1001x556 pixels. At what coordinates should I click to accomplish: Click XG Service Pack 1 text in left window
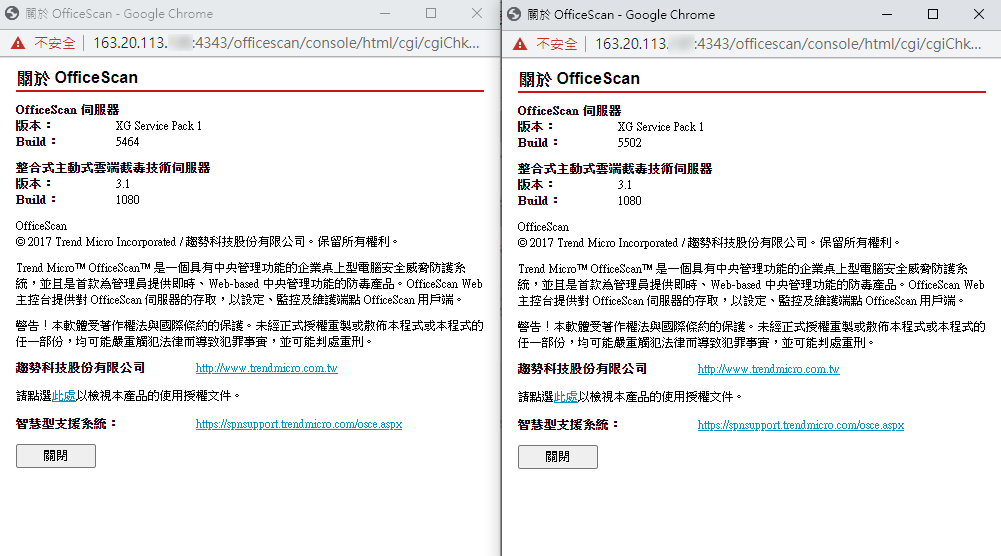coord(158,126)
